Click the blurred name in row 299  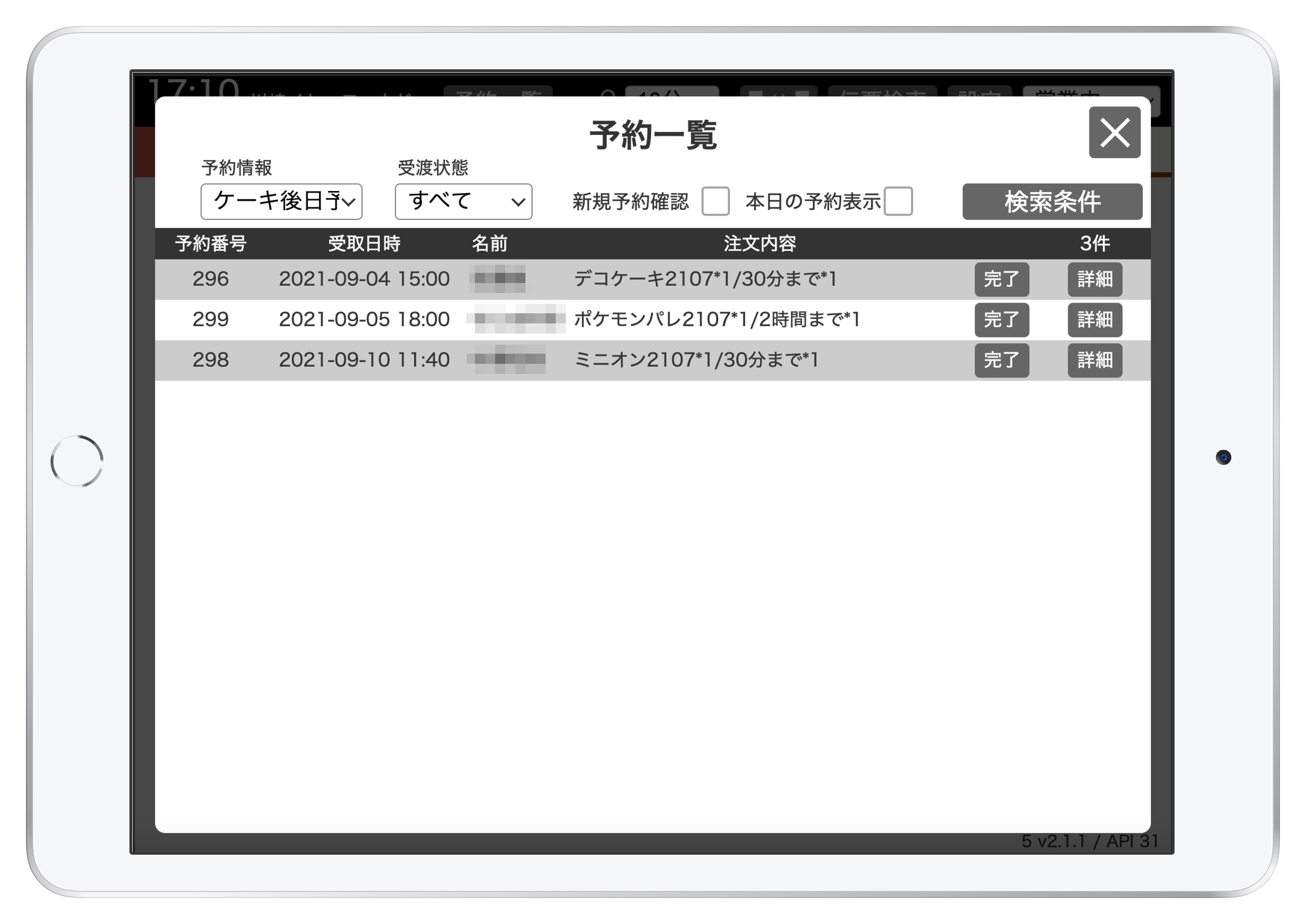click(x=516, y=319)
